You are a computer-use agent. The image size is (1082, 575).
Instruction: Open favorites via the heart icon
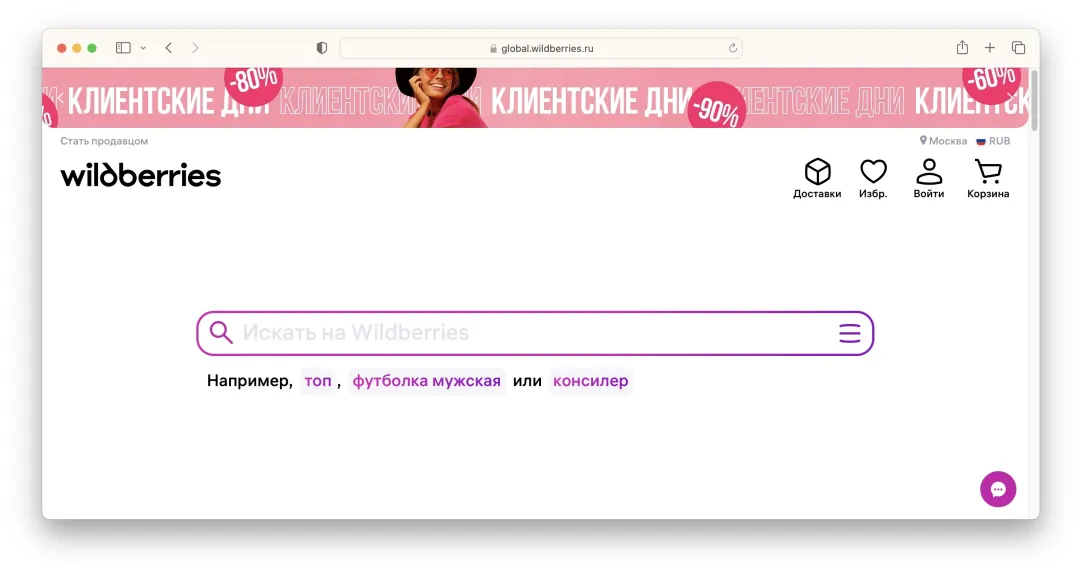pyautogui.click(x=873, y=173)
